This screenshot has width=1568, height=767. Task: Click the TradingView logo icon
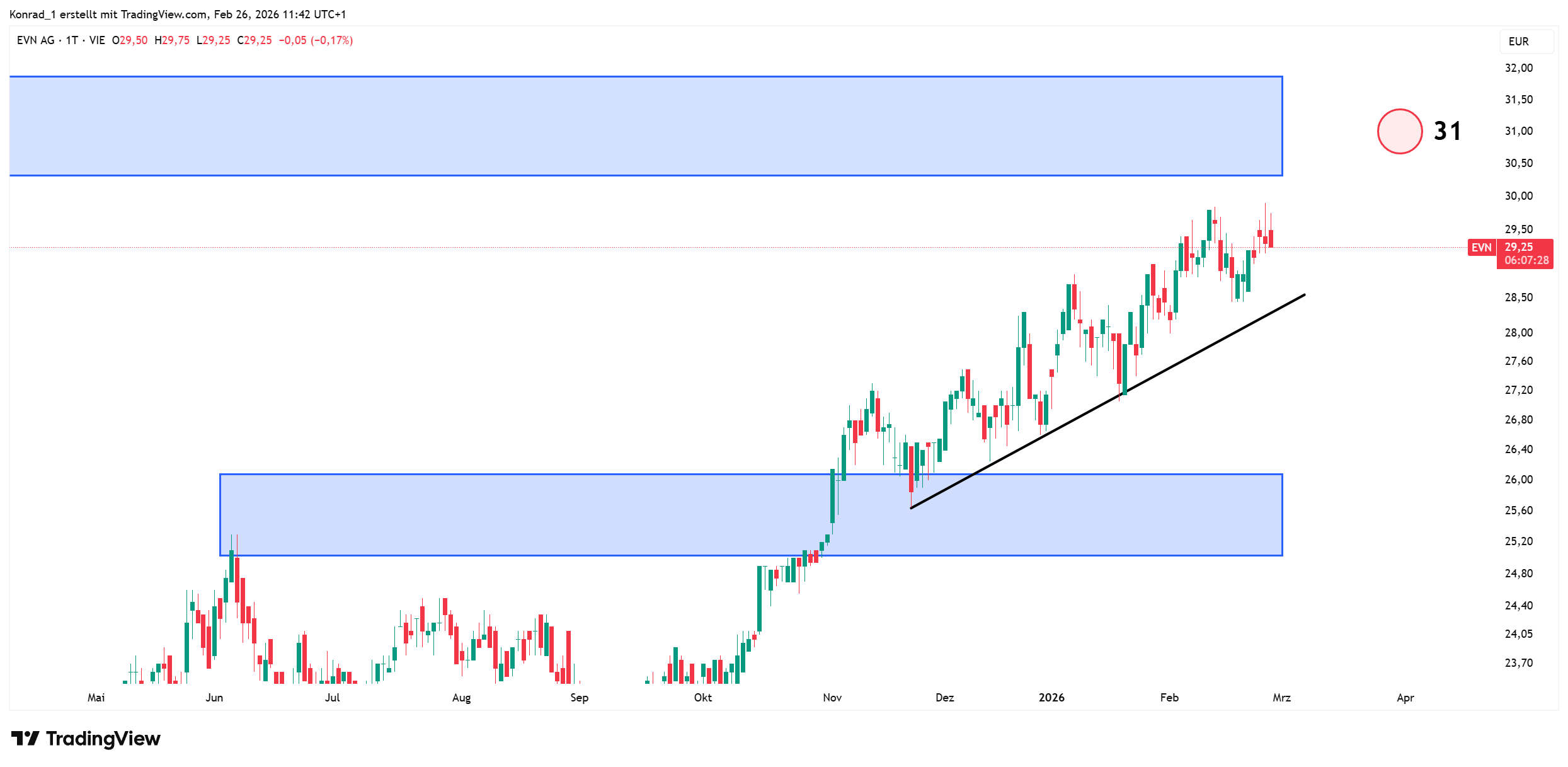25,738
